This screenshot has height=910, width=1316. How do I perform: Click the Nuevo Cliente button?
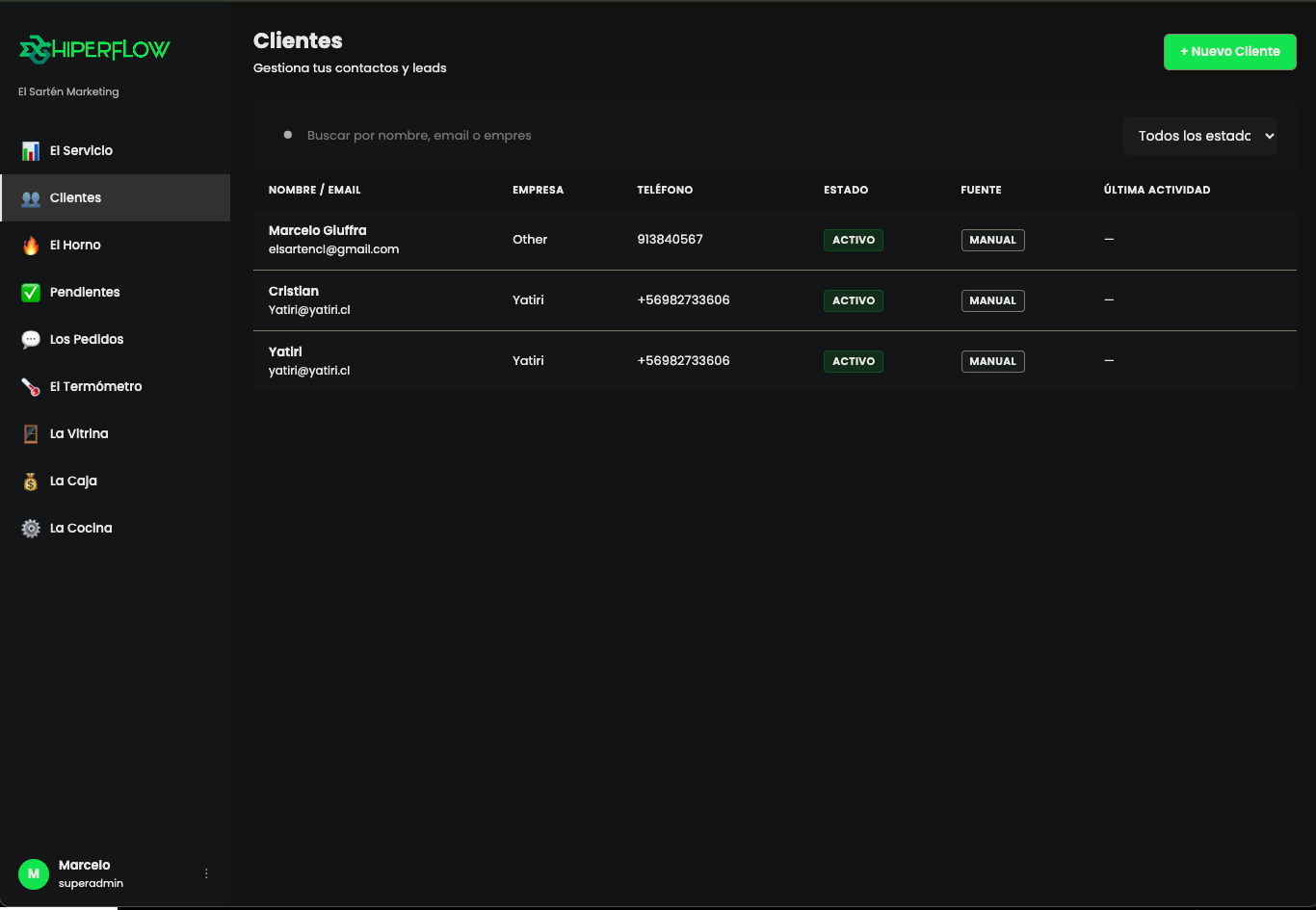click(x=1230, y=52)
